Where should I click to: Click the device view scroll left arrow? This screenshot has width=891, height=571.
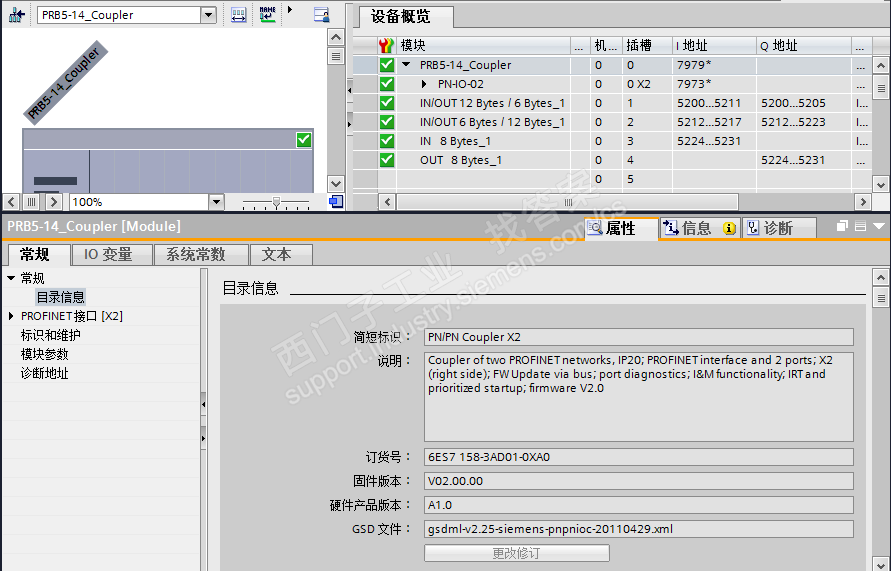(x=12, y=202)
